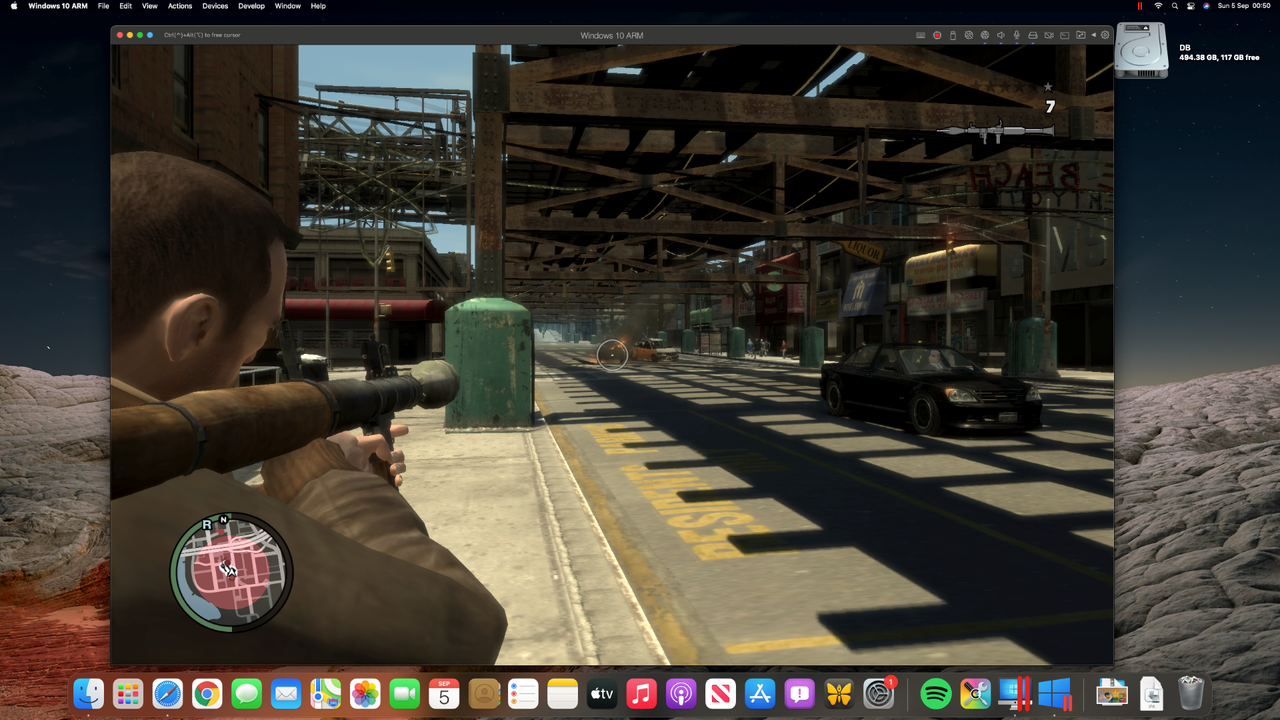Open Parallels Desktop icon in the Dock
Screen dimensions: 1280x720
click(1014, 693)
